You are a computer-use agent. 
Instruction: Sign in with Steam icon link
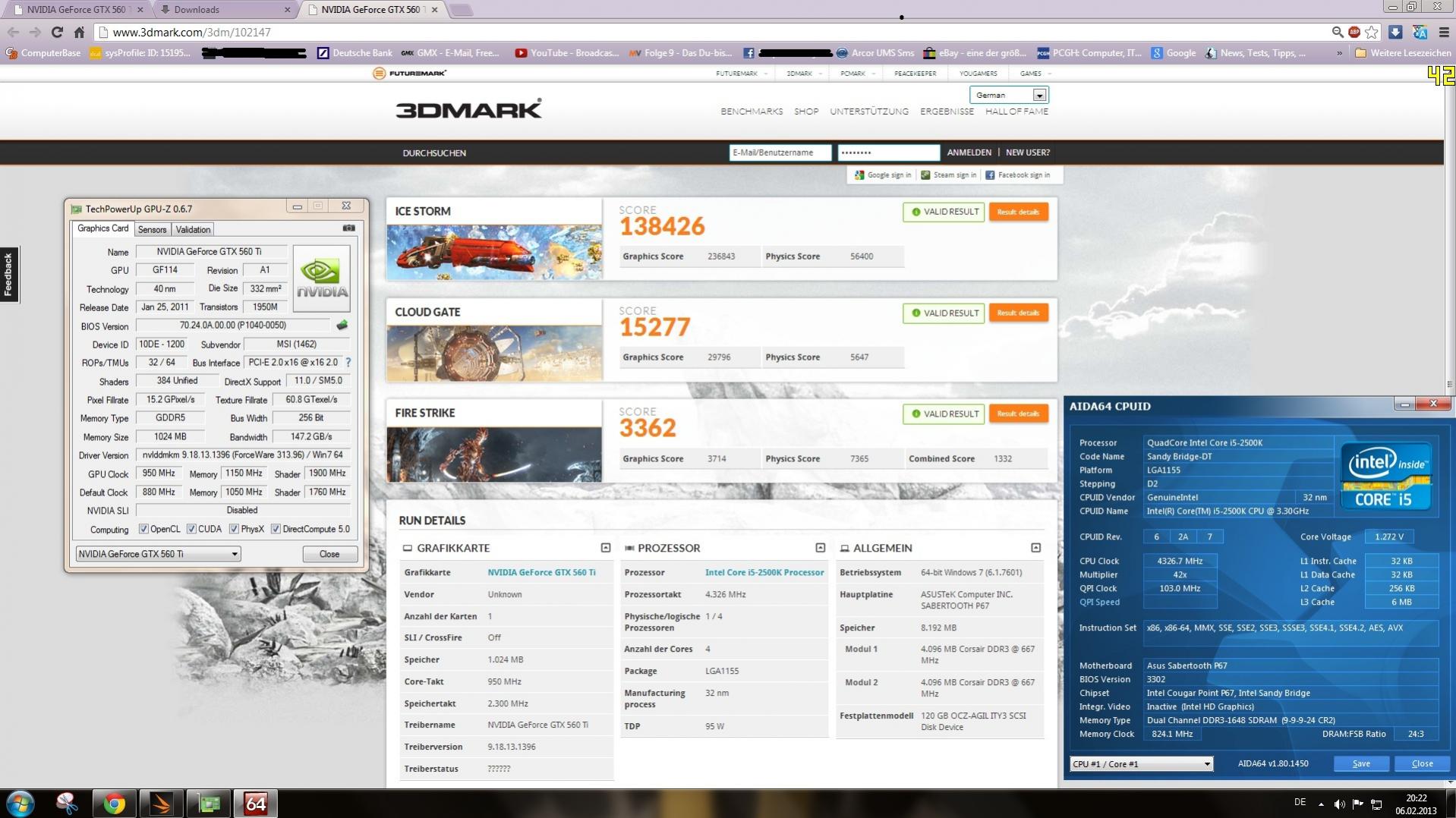948,175
